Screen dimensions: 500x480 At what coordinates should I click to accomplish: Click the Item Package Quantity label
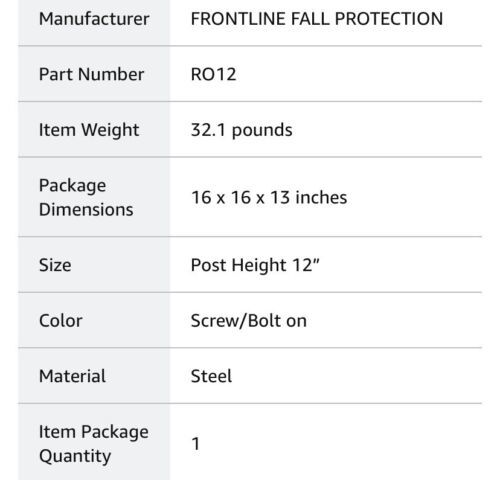point(94,444)
